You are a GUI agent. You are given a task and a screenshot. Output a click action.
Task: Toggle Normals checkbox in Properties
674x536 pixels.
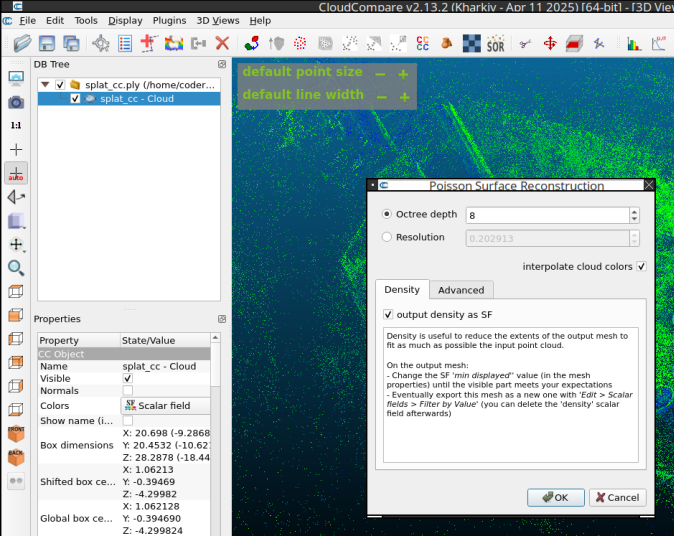point(127,392)
